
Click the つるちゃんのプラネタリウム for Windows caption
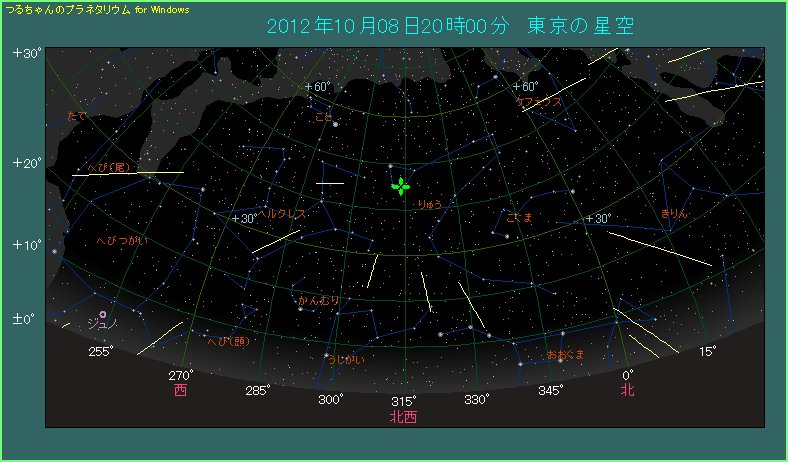(x=97, y=10)
